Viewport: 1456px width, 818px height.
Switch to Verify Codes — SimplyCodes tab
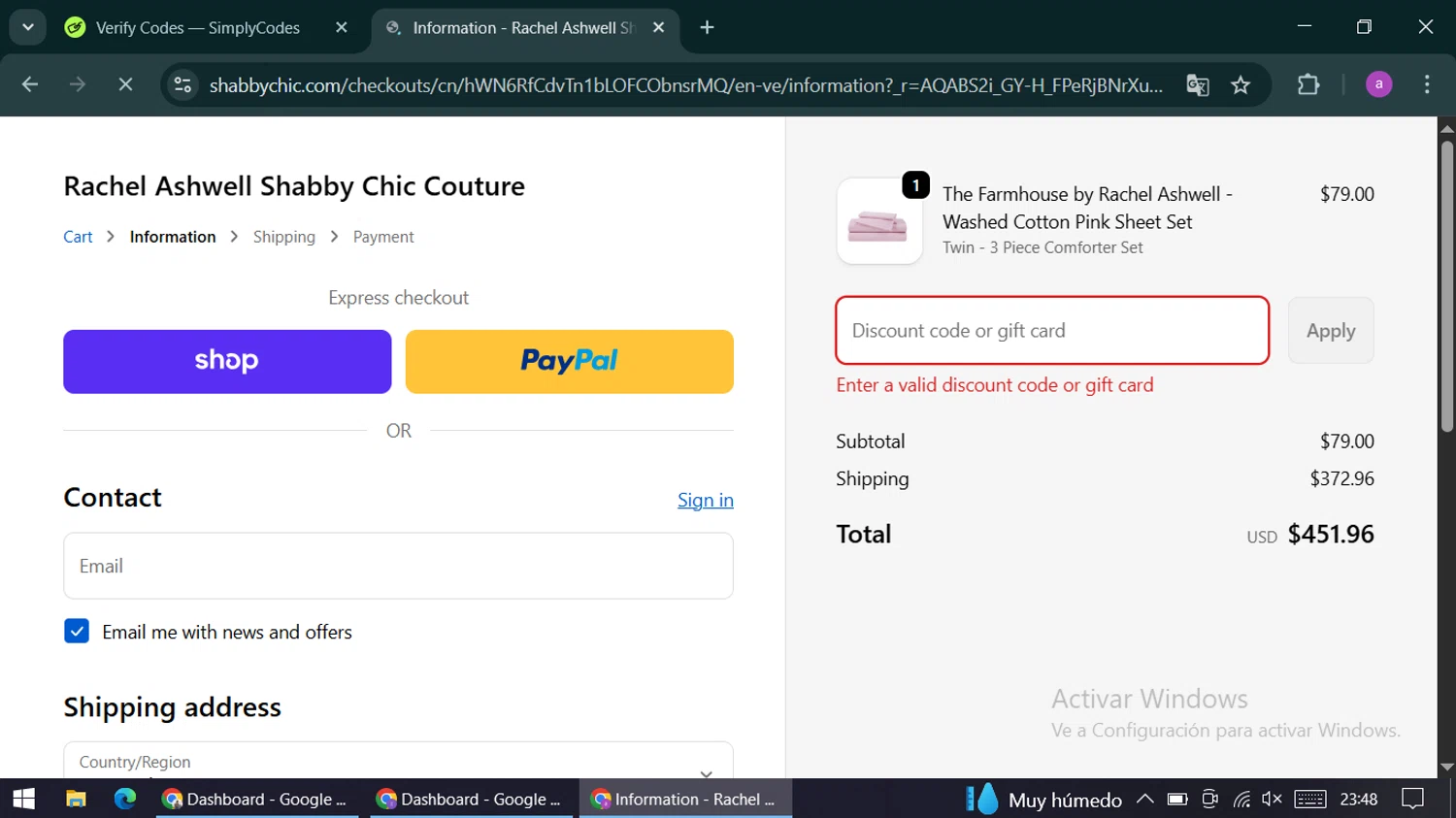[x=198, y=28]
